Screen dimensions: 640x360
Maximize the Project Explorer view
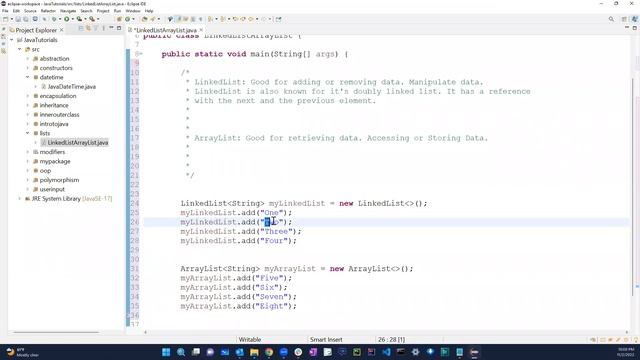coord(119,28)
